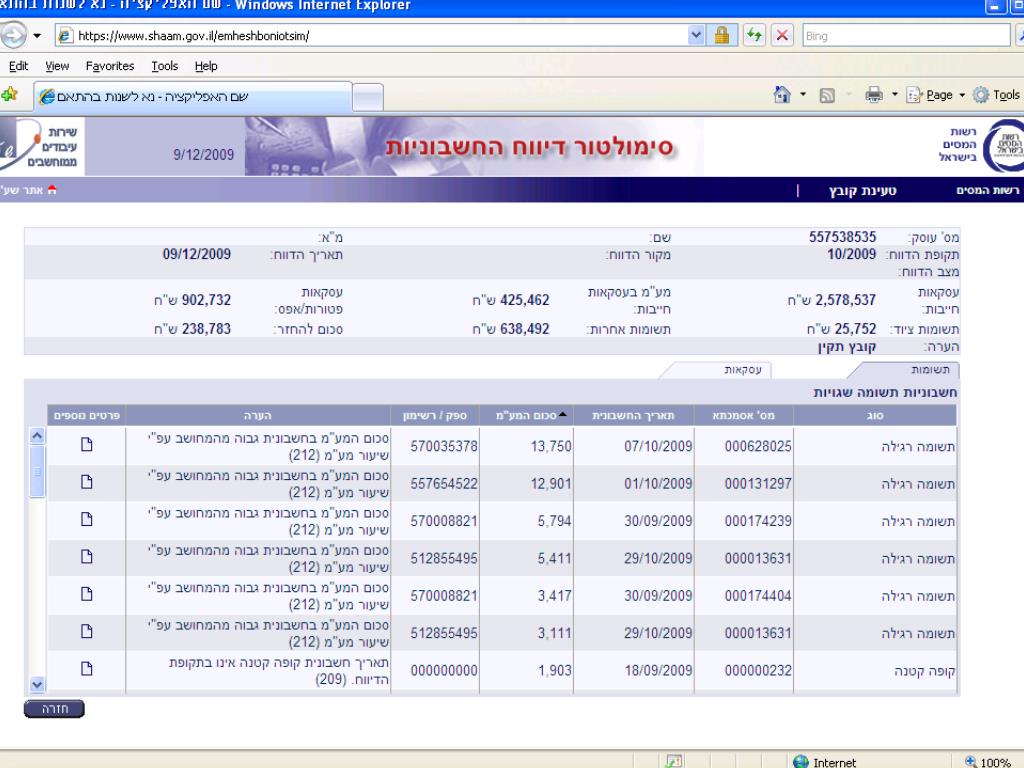Open details document icon for invoice 000000232
Viewport: 1024px width, 768px height.
coord(86,668)
